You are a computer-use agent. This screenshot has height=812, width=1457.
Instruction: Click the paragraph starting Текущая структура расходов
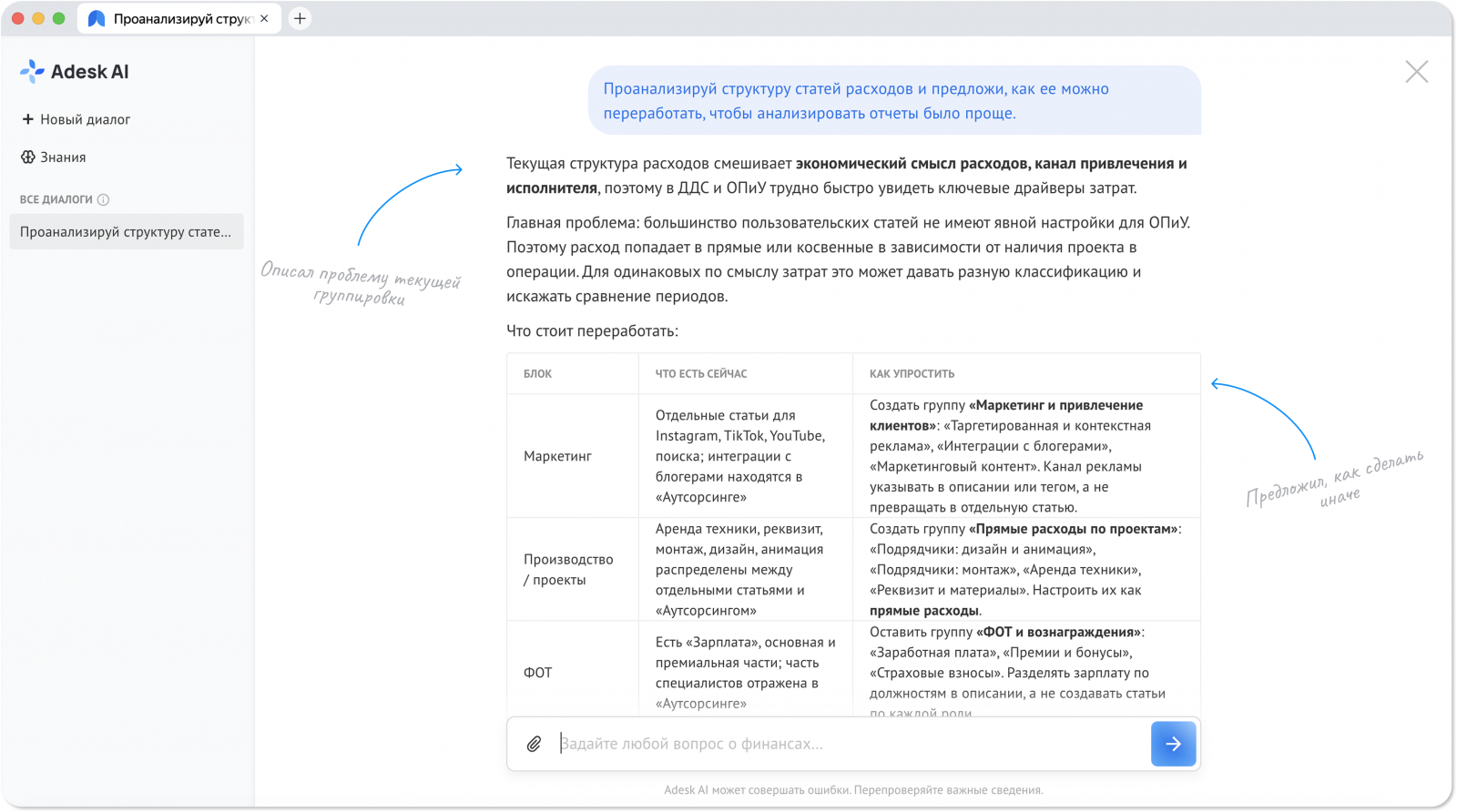pyautogui.click(x=847, y=176)
